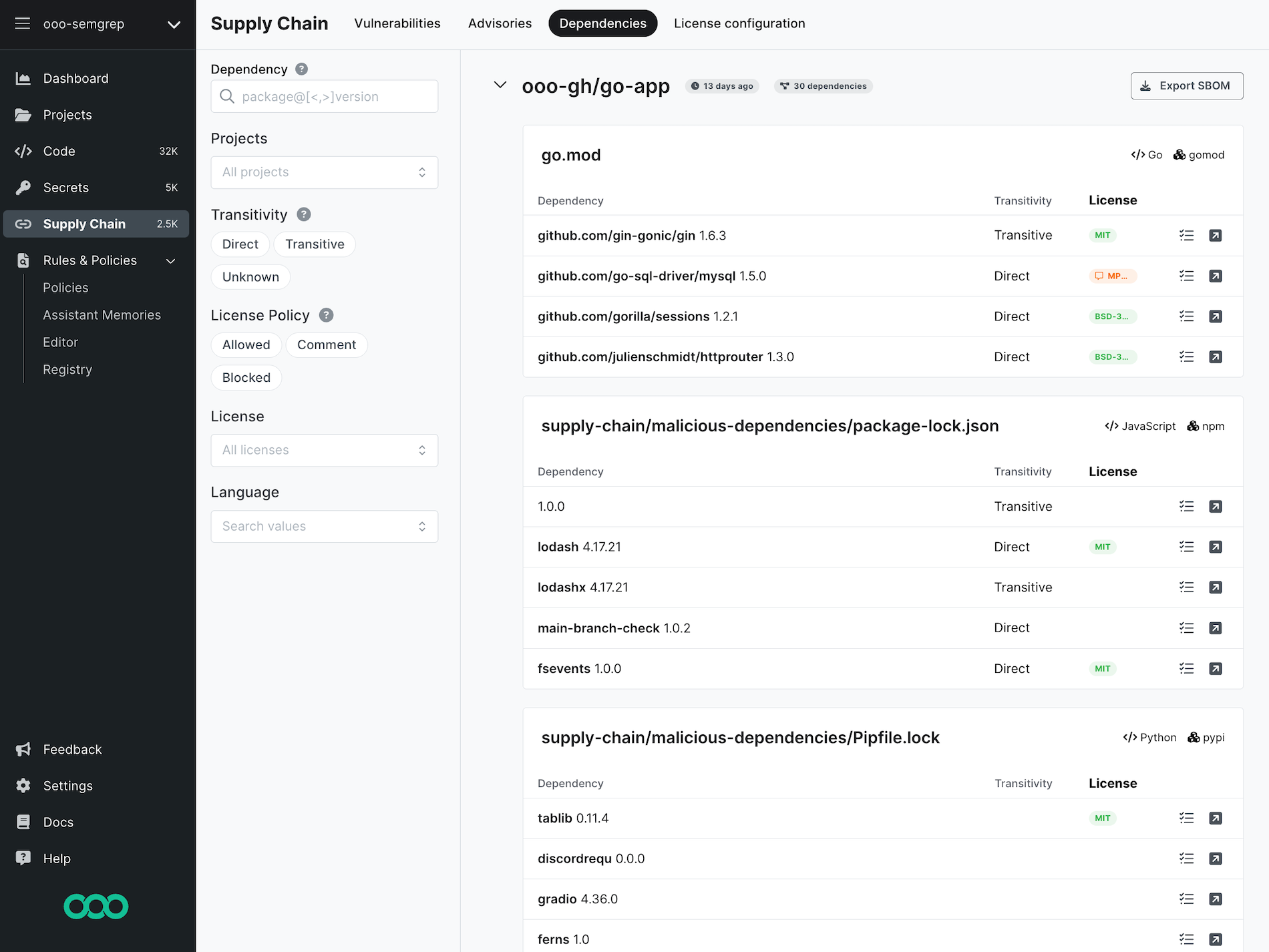Click the dependency package search field
The height and width of the screenshot is (952, 1269).
[x=324, y=96]
